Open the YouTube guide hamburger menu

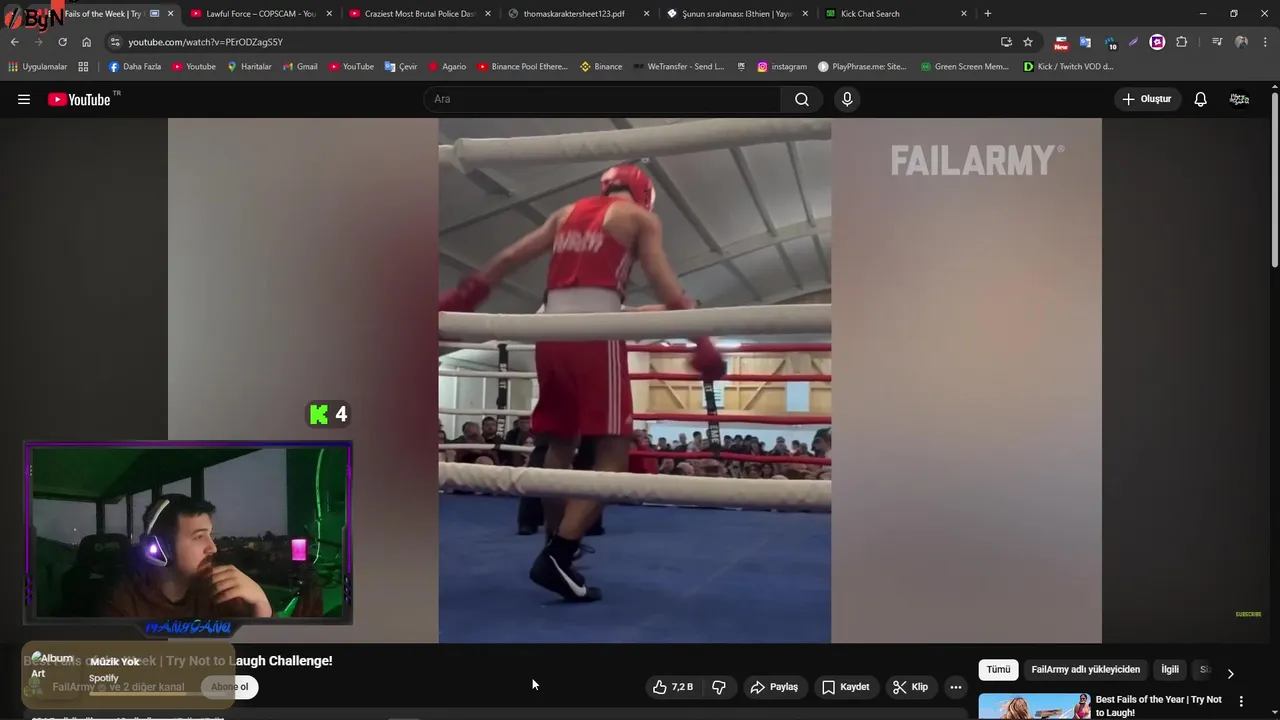(x=24, y=99)
